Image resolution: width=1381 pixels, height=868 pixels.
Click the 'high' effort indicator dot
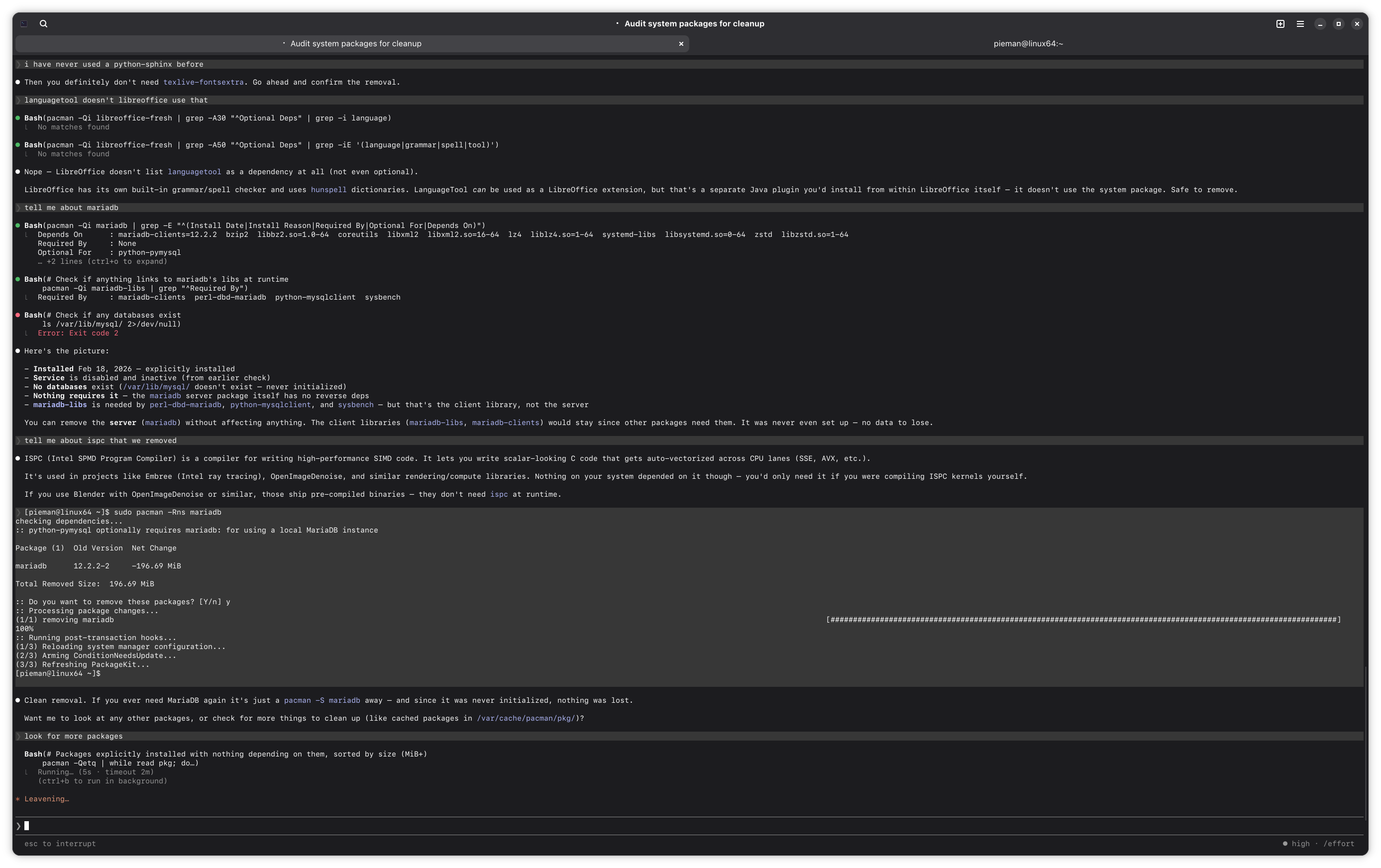click(x=1284, y=843)
